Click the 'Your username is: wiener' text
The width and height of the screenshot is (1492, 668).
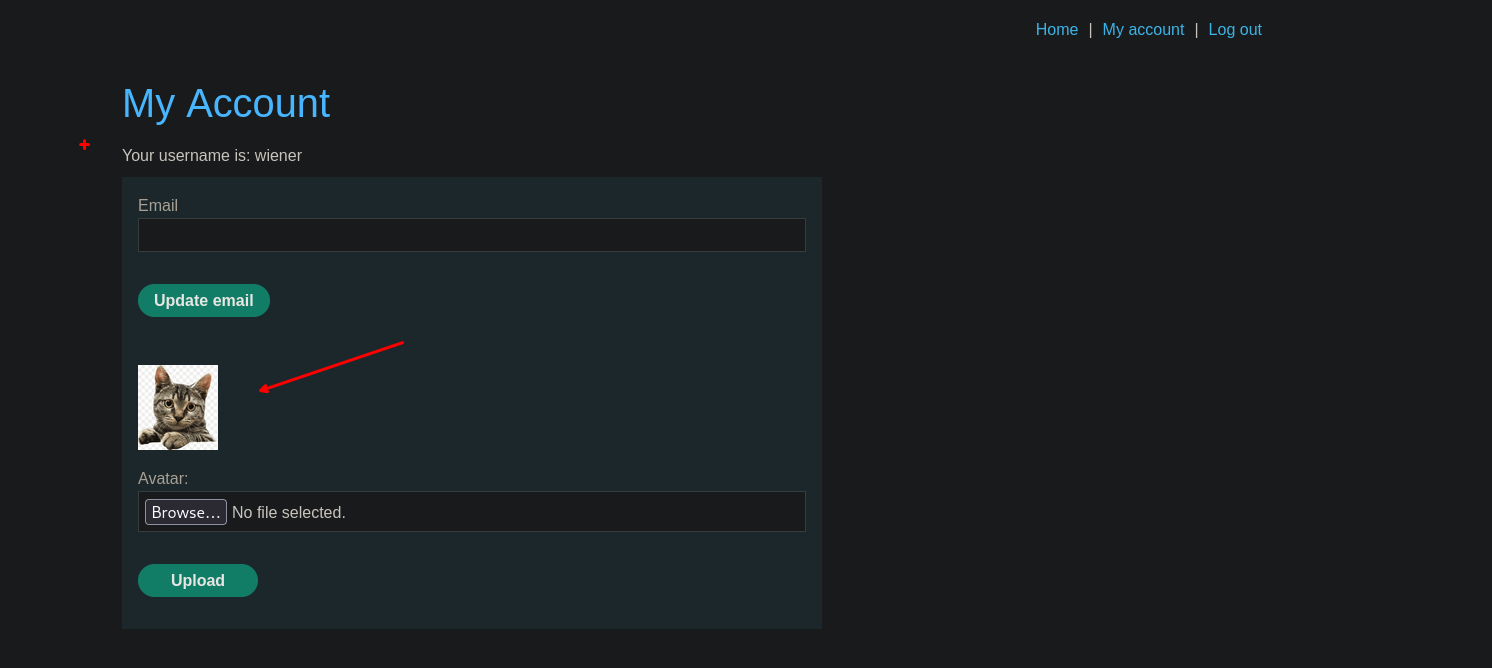point(212,156)
